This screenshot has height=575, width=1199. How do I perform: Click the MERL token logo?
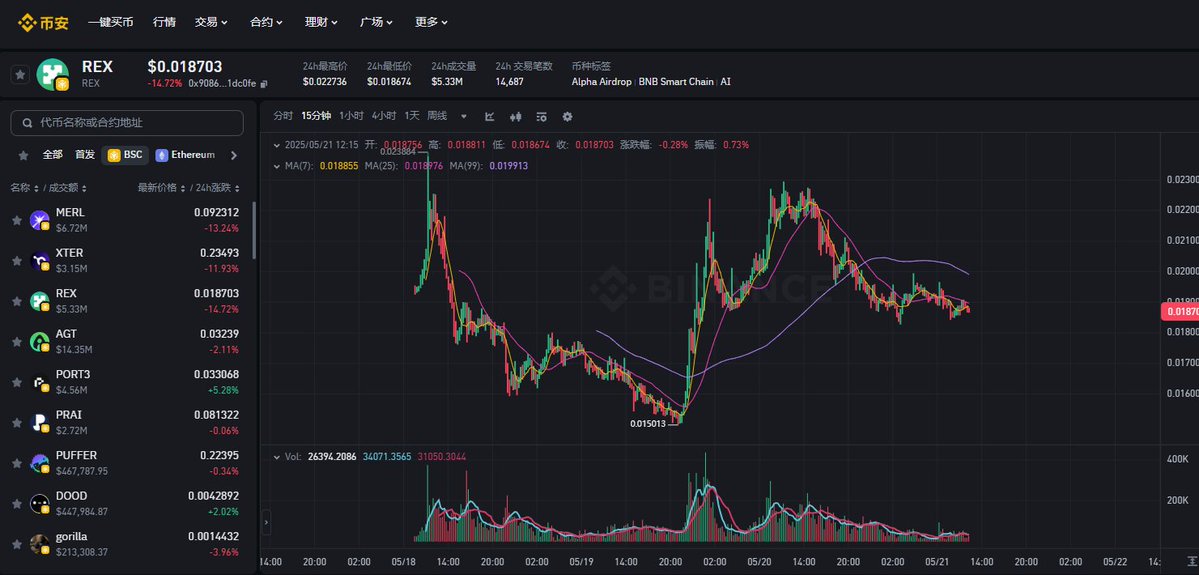(x=40, y=220)
